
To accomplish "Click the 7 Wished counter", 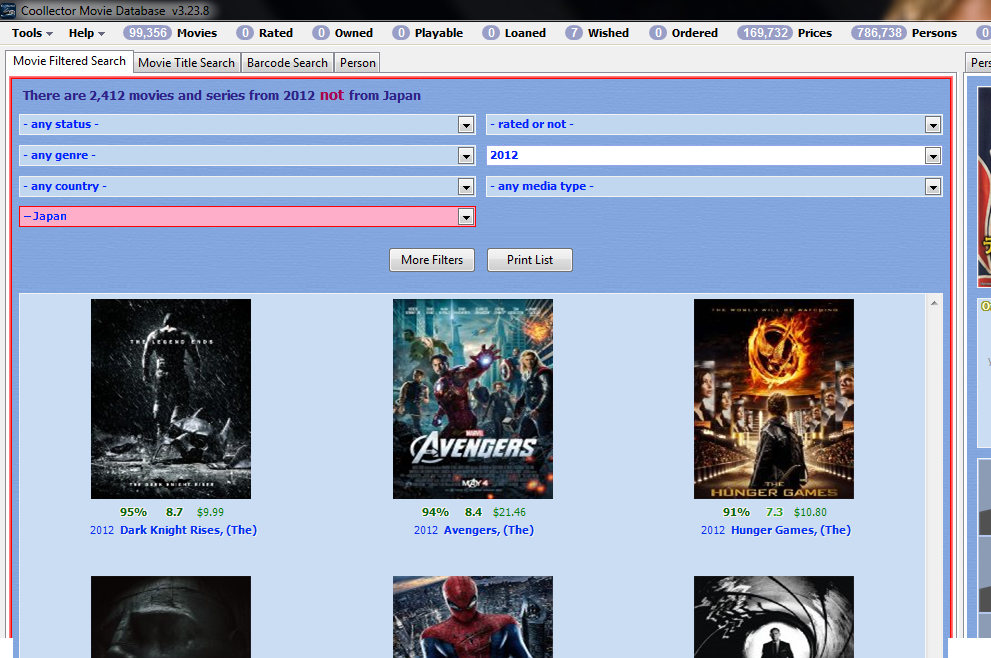I will point(597,33).
